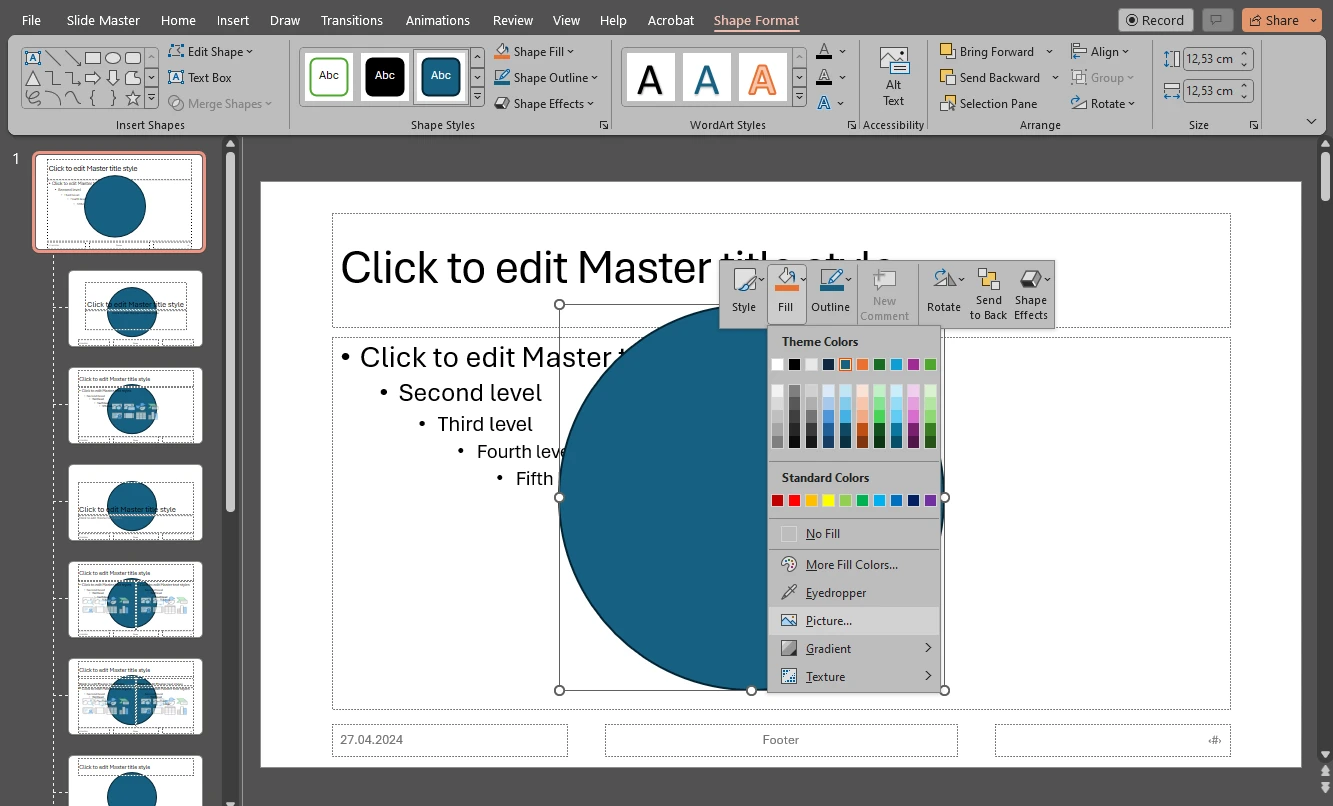The width and height of the screenshot is (1333, 806).
Task: Select the first slide master thumbnail
Action: pyautogui.click(x=118, y=201)
